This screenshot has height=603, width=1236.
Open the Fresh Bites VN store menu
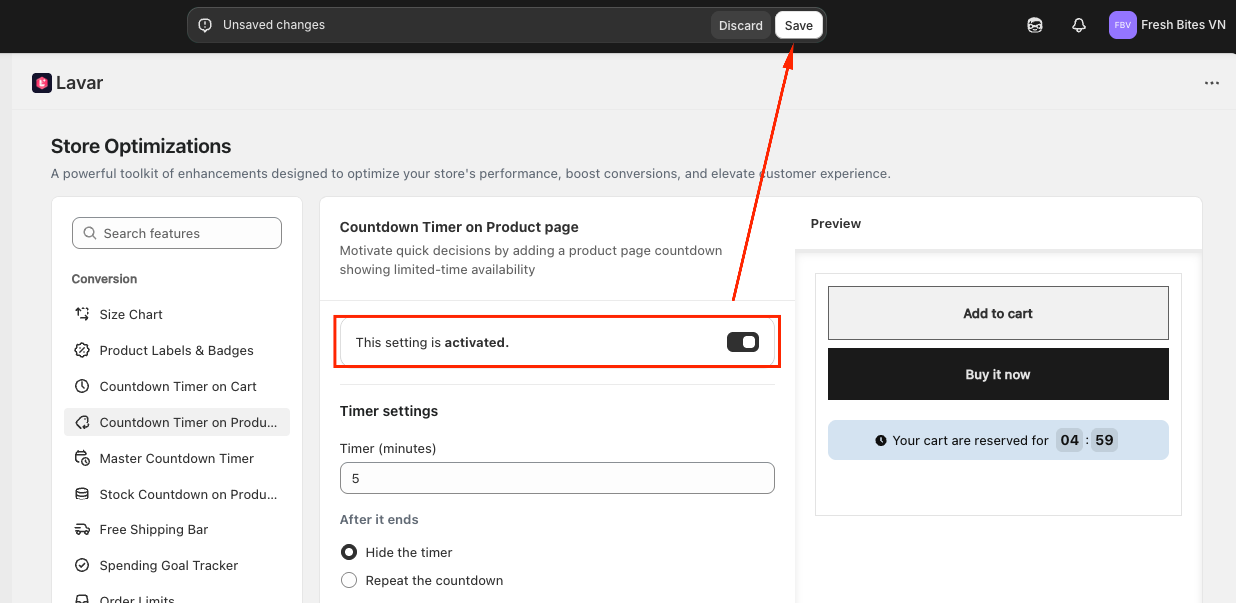click(1168, 25)
